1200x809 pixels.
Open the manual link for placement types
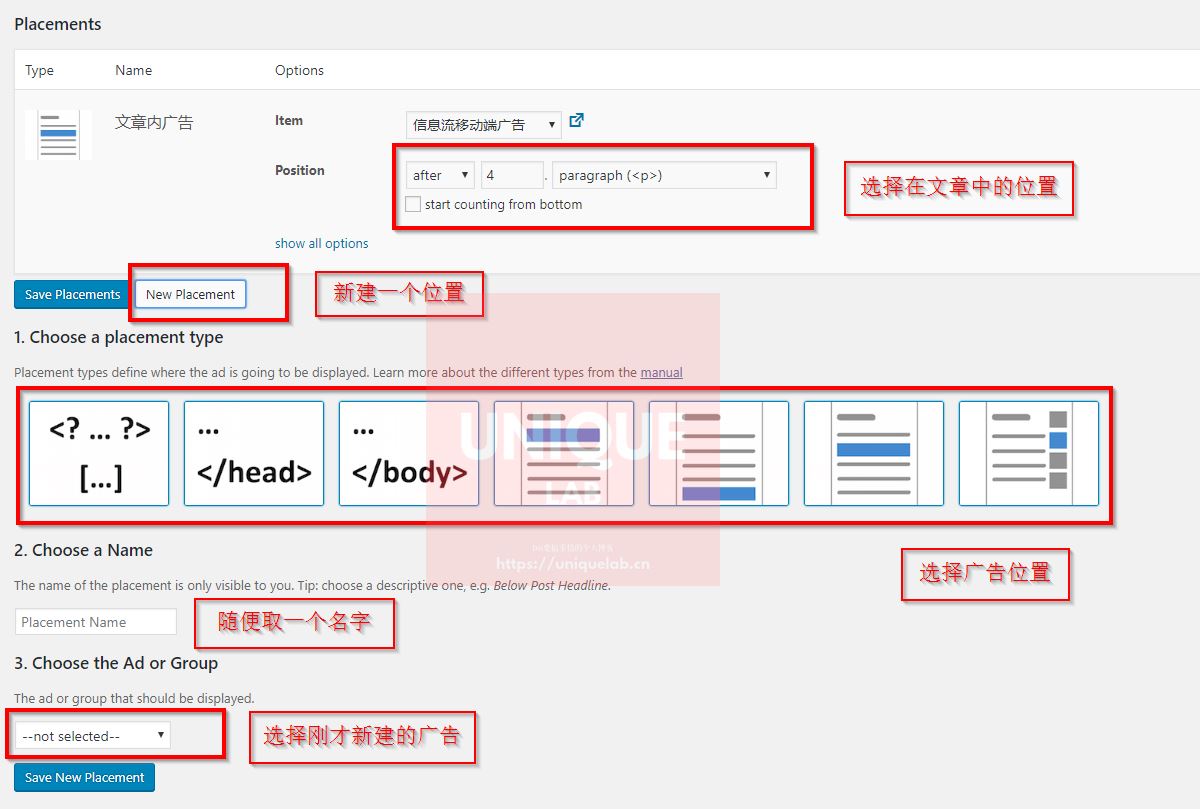(661, 372)
